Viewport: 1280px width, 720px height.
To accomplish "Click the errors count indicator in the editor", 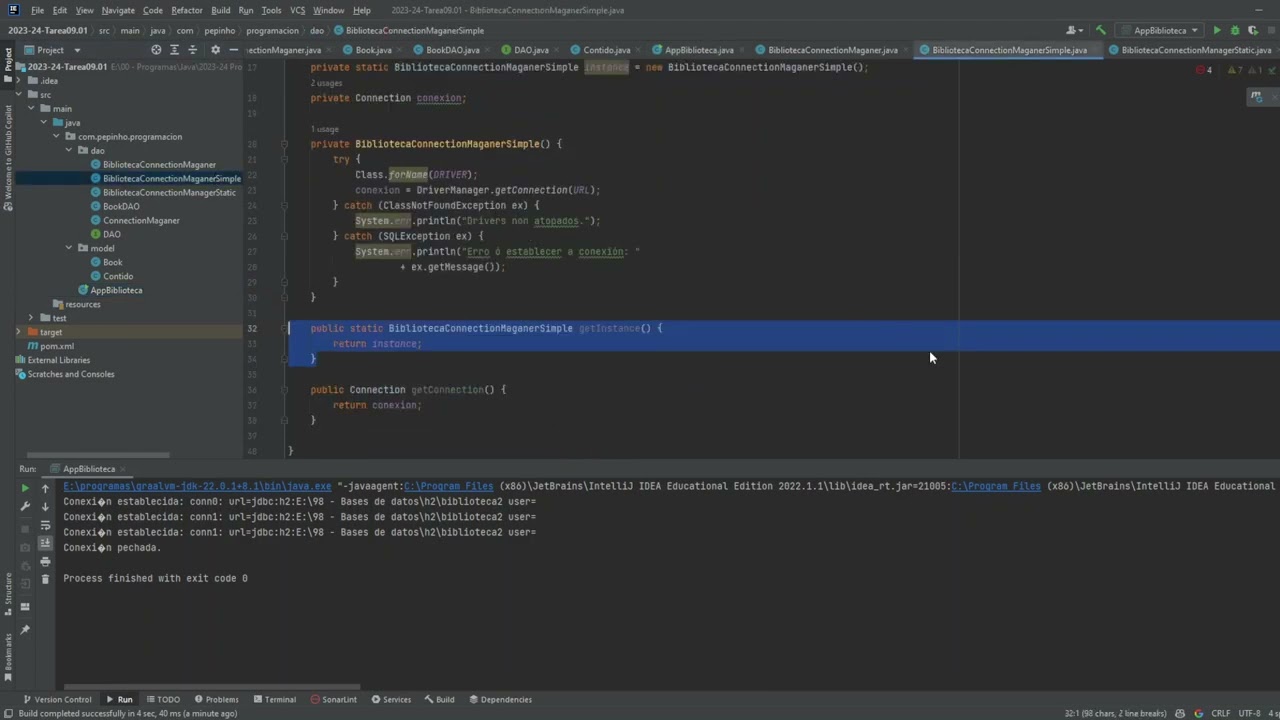I will pos(1204,70).
